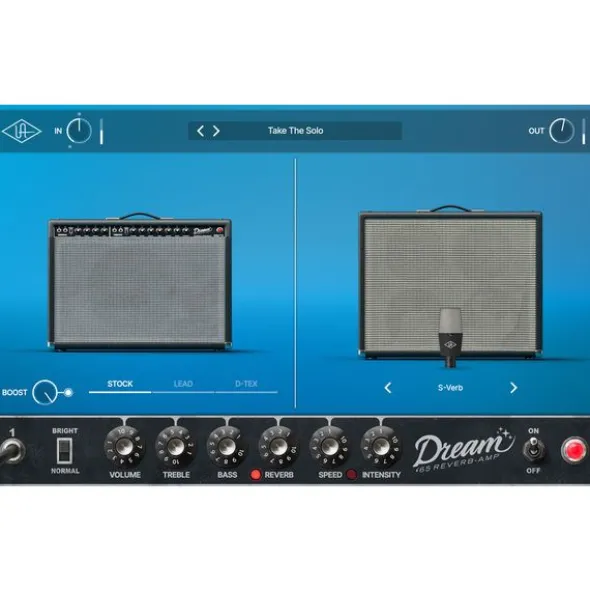Viewport: 590px width, 591px height.
Task: Click the combo amp image
Action: (139, 282)
